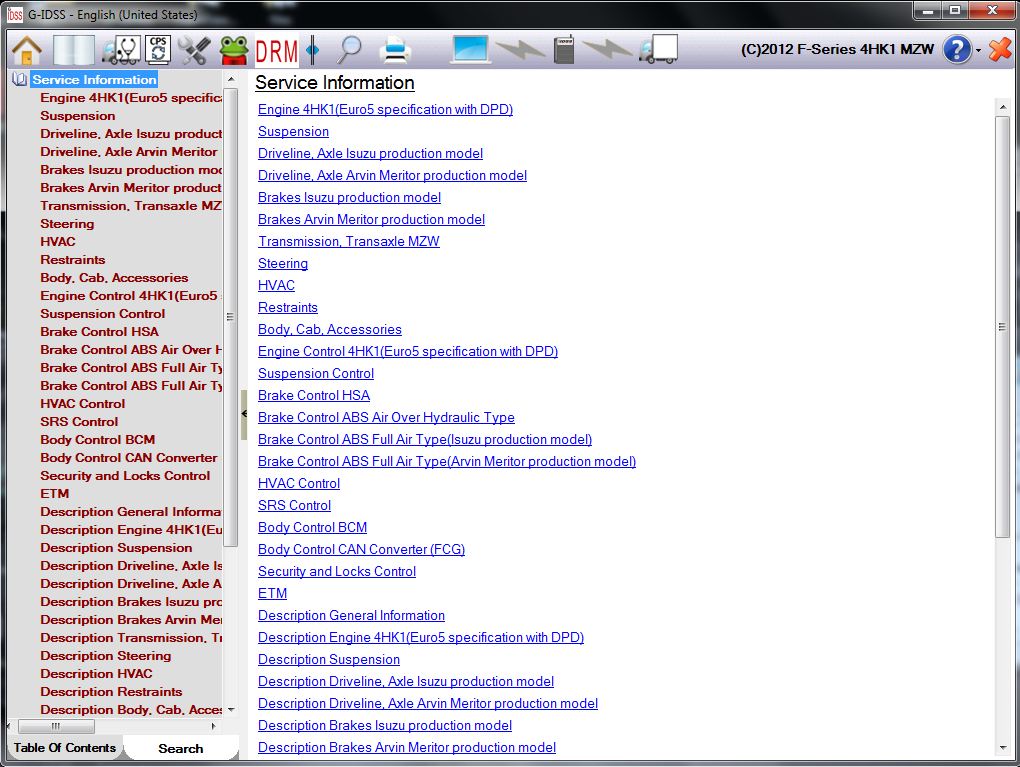Click the lightning bolt between laptop and module
Screen dimensions: 1020x767
pos(521,49)
